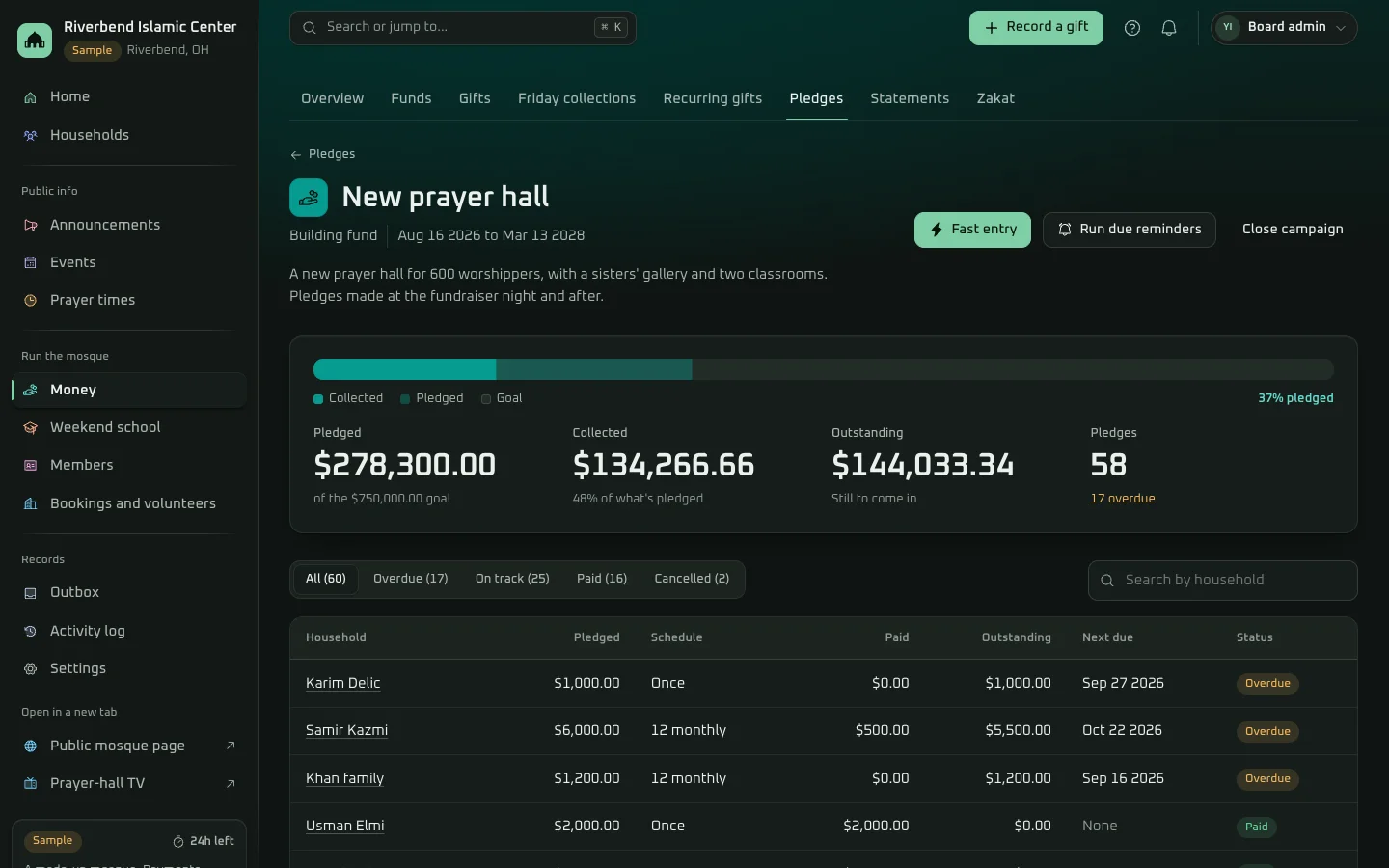Click the Activity log history icon
Viewport: 1389px width, 868px height.
(31, 632)
